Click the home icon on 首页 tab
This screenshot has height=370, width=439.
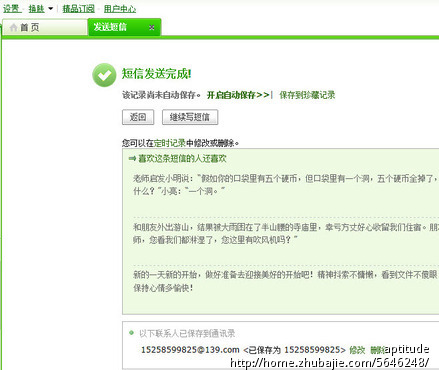point(13,27)
